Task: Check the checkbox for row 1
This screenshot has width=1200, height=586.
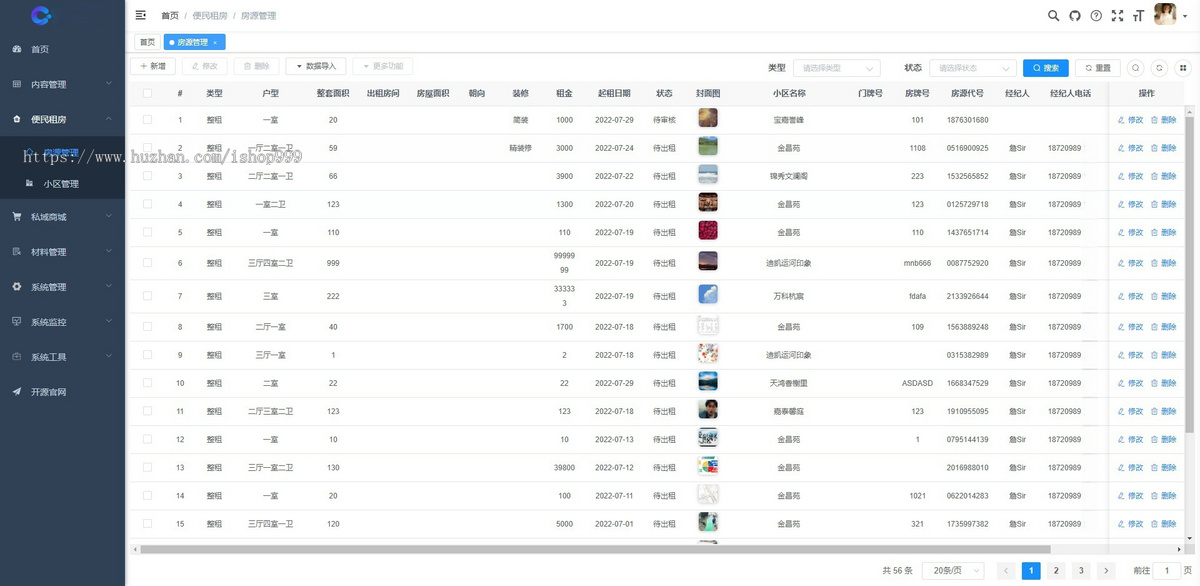Action: (148, 120)
